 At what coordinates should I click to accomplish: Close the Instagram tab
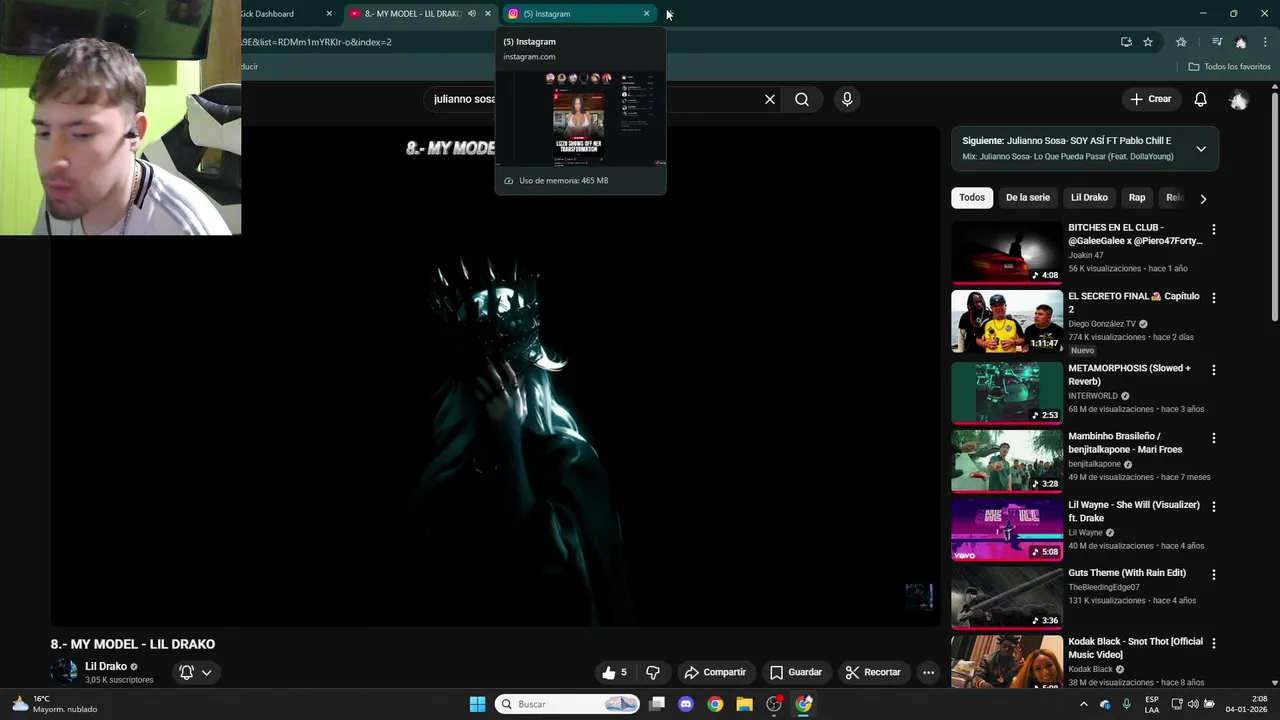[646, 14]
